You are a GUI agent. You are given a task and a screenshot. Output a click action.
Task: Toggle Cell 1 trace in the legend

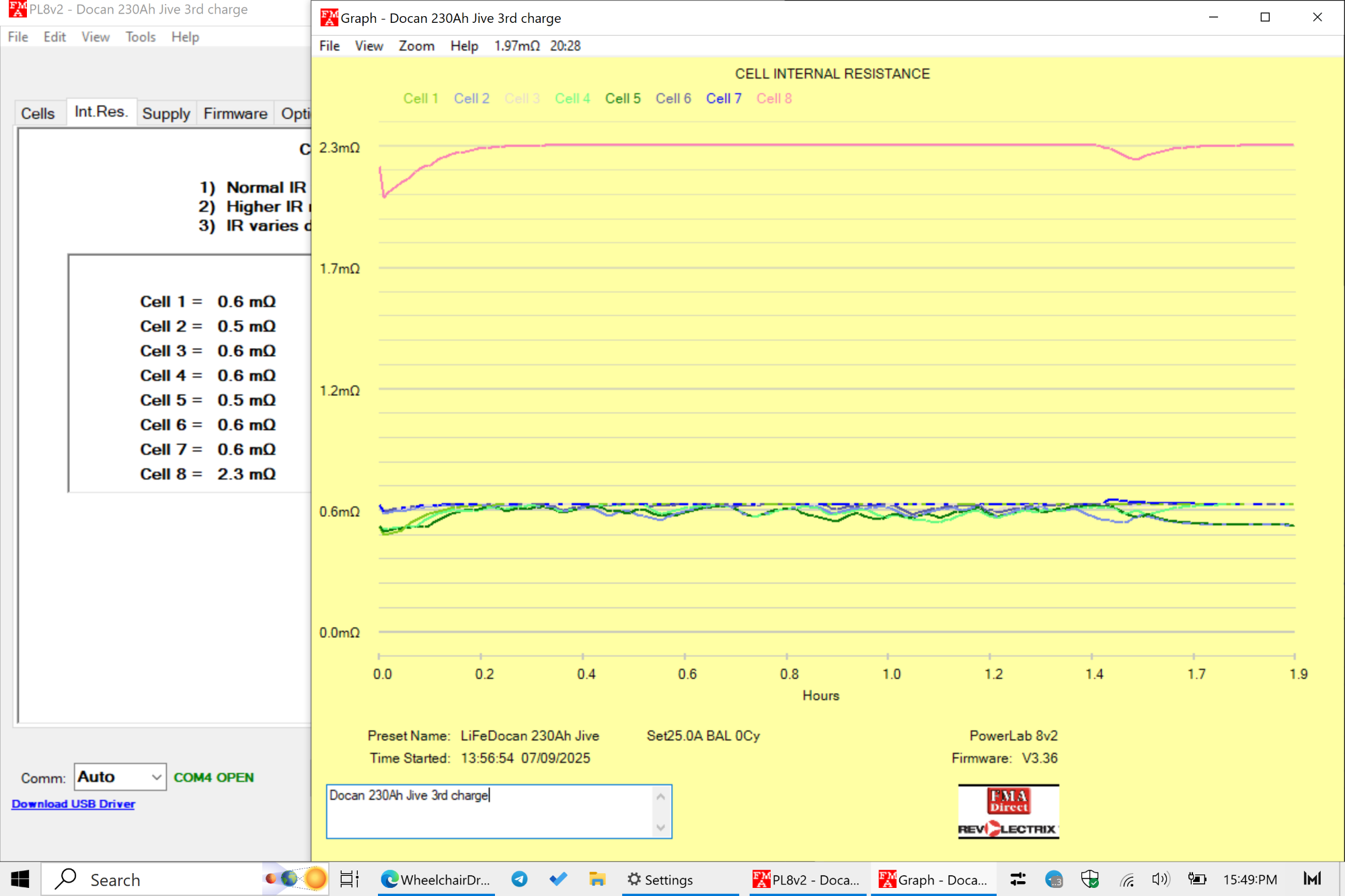pyautogui.click(x=420, y=99)
